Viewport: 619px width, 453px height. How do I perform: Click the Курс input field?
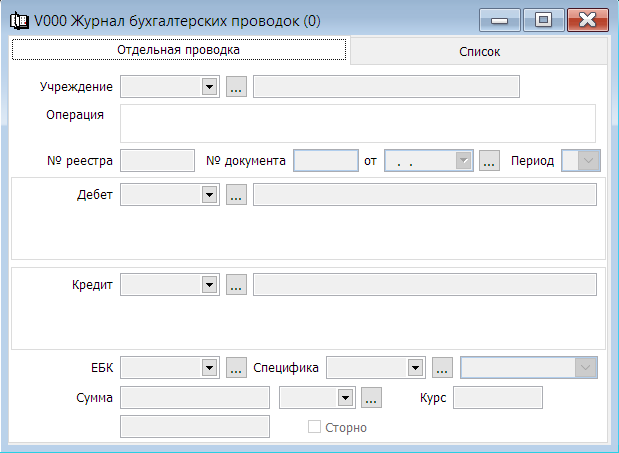(498, 397)
